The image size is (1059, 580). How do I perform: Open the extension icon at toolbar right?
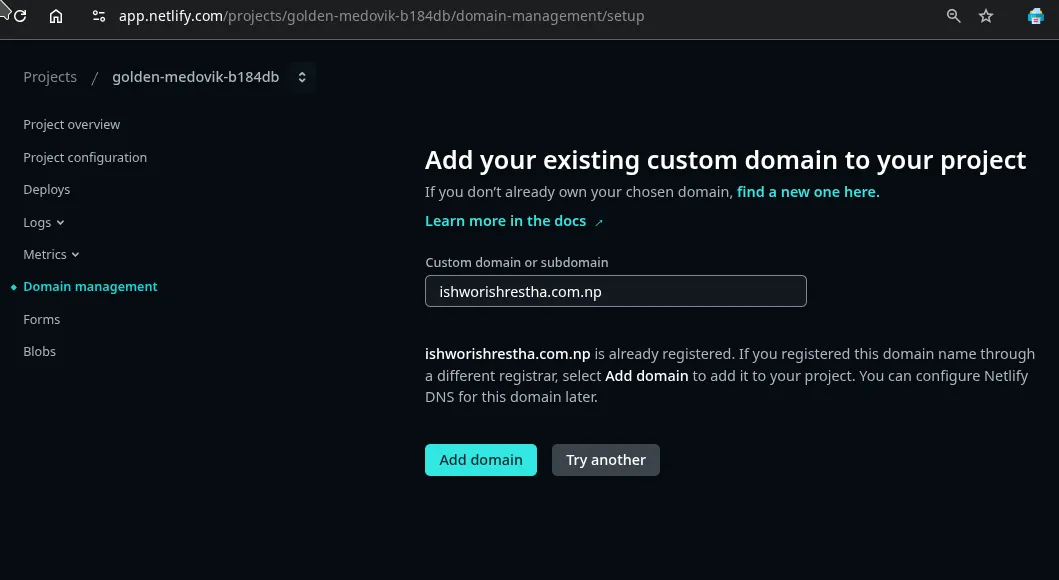1036,16
